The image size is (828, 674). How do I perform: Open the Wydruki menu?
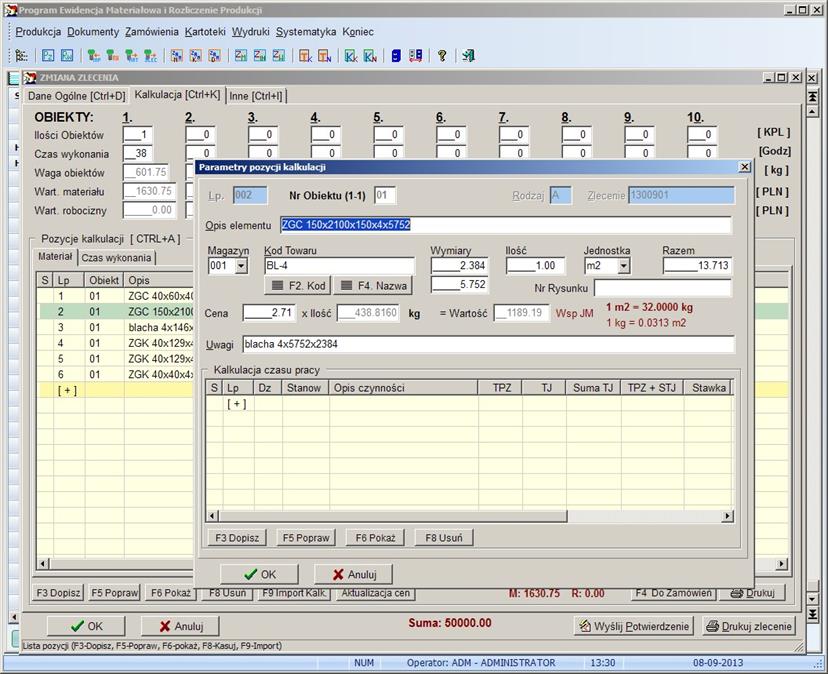[x=250, y=32]
